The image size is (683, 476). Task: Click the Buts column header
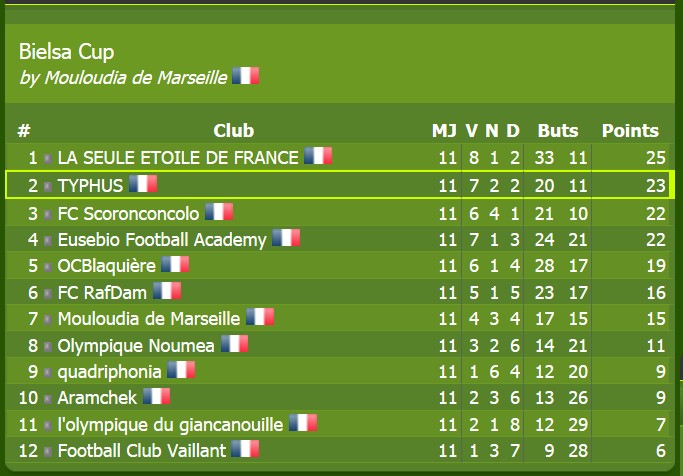coord(558,131)
